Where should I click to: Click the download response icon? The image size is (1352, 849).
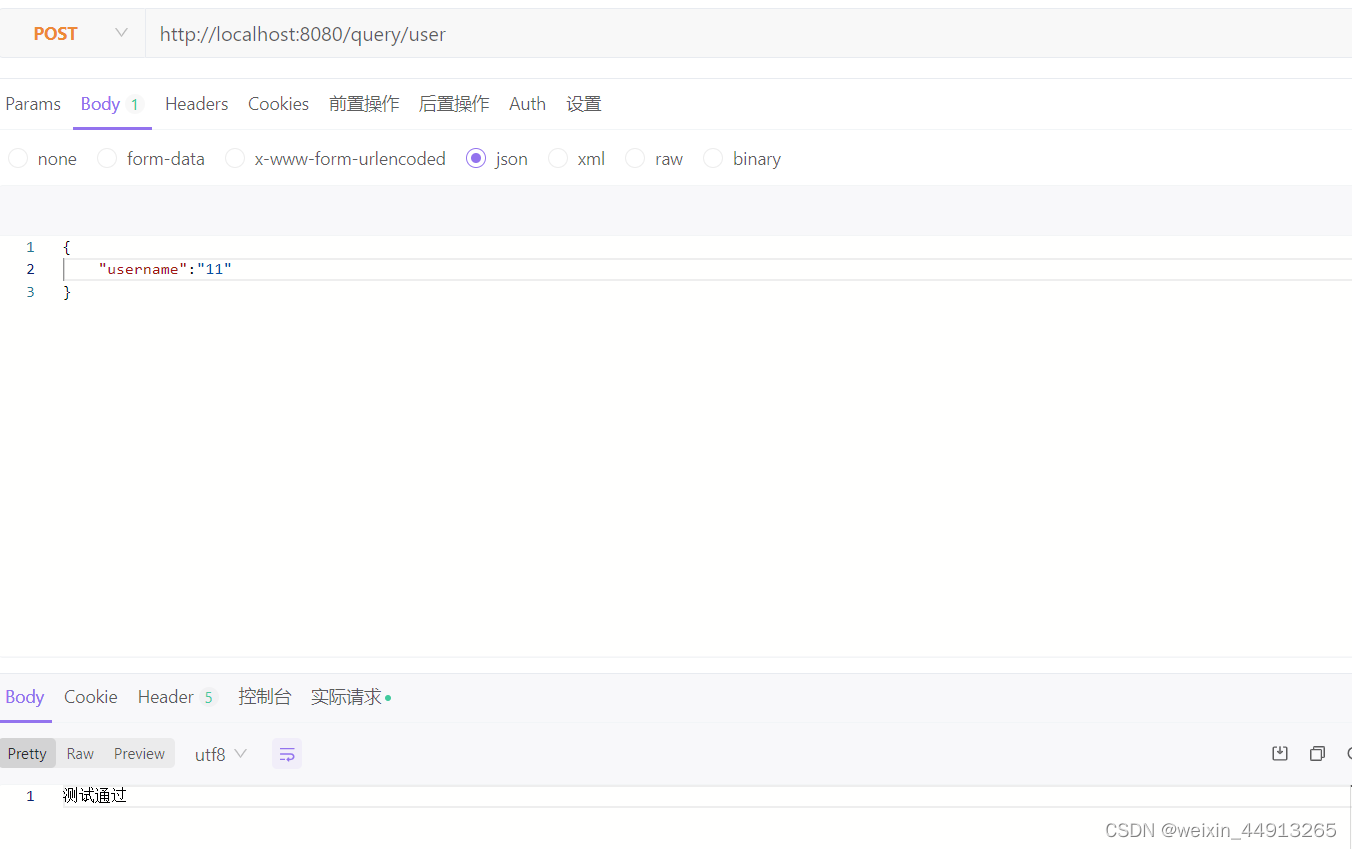(1280, 753)
